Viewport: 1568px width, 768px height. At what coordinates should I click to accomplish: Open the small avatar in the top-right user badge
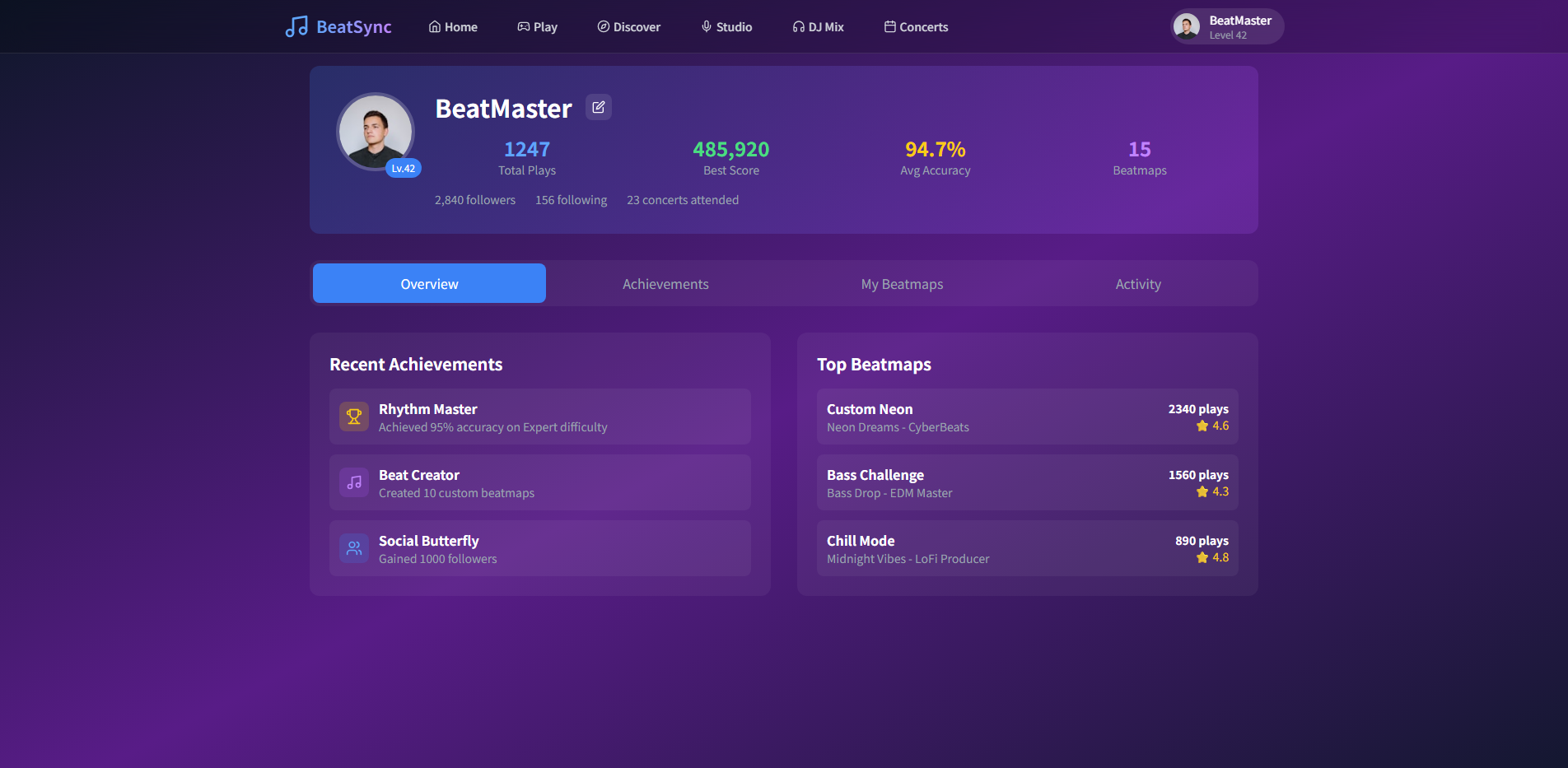(1187, 26)
